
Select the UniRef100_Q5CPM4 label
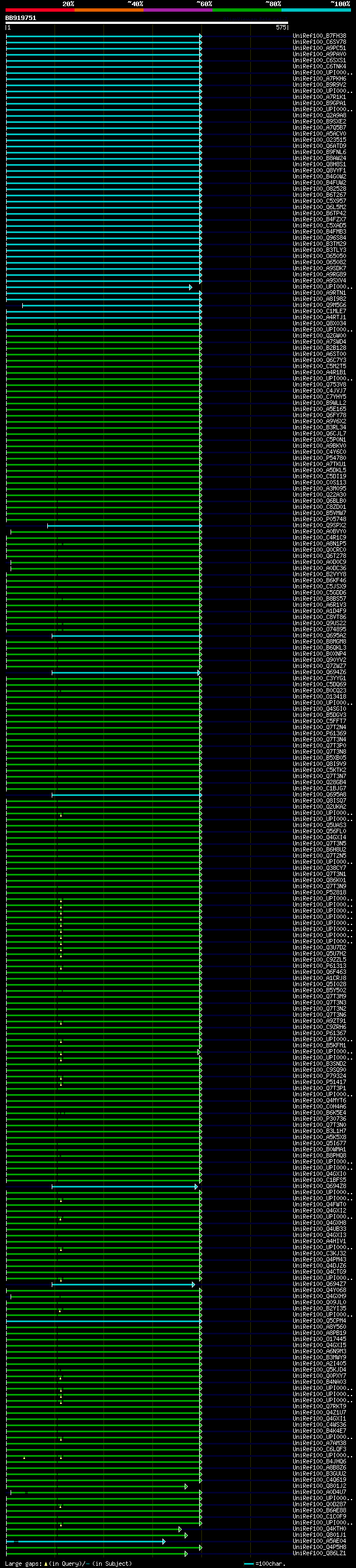tap(319, 1320)
